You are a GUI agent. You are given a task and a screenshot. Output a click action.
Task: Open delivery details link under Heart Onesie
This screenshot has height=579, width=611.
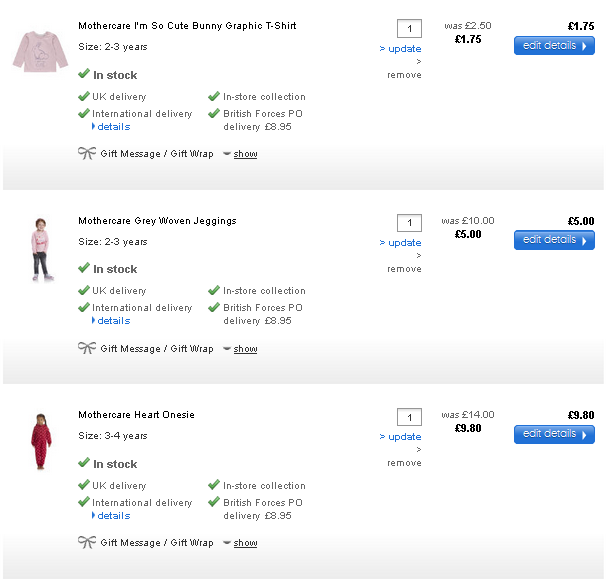click(x=113, y=516)
